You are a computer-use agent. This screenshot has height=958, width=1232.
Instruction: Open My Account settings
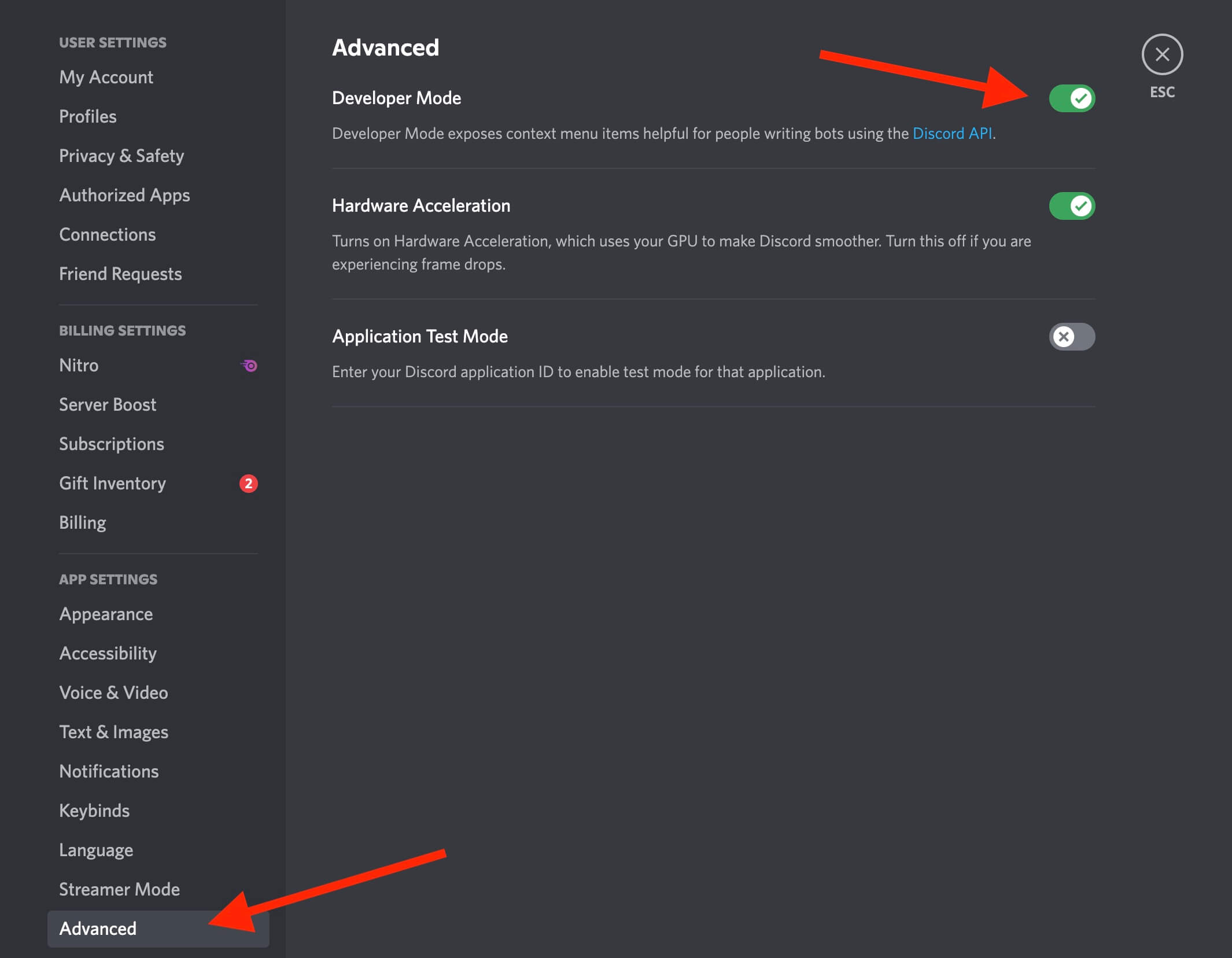coord(105,76)
